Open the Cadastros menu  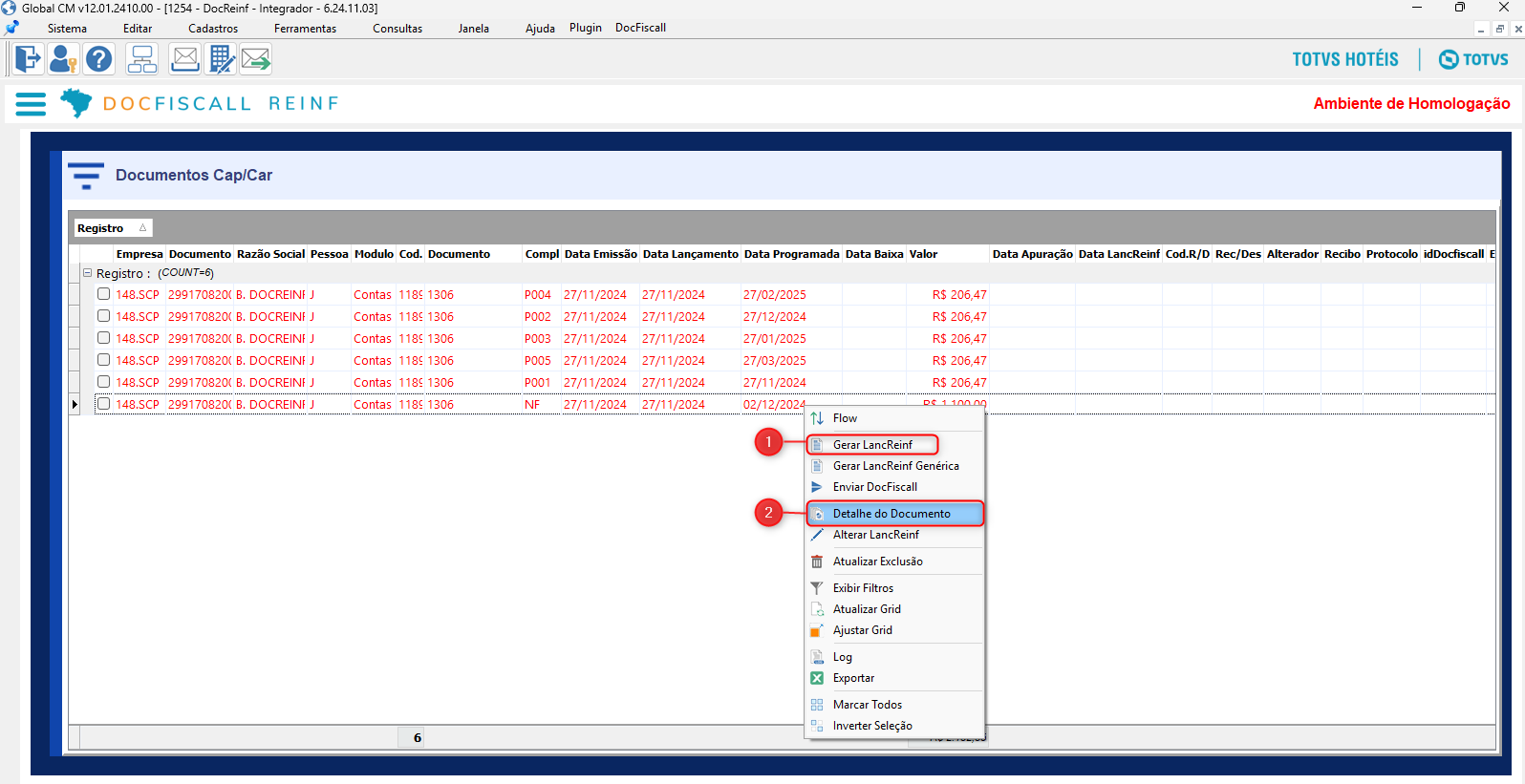(213, 29)
